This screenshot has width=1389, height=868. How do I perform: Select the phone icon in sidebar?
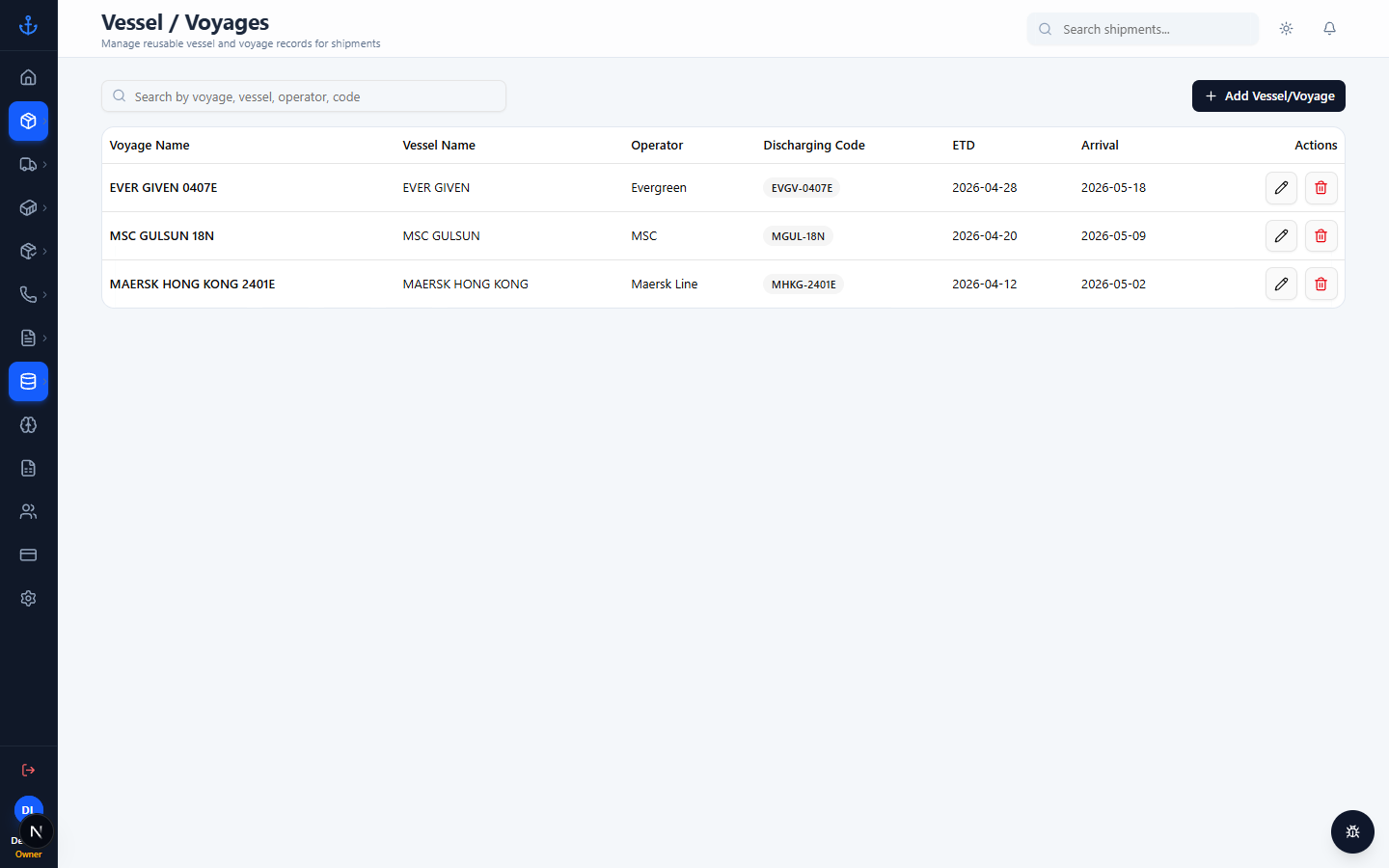28,294
